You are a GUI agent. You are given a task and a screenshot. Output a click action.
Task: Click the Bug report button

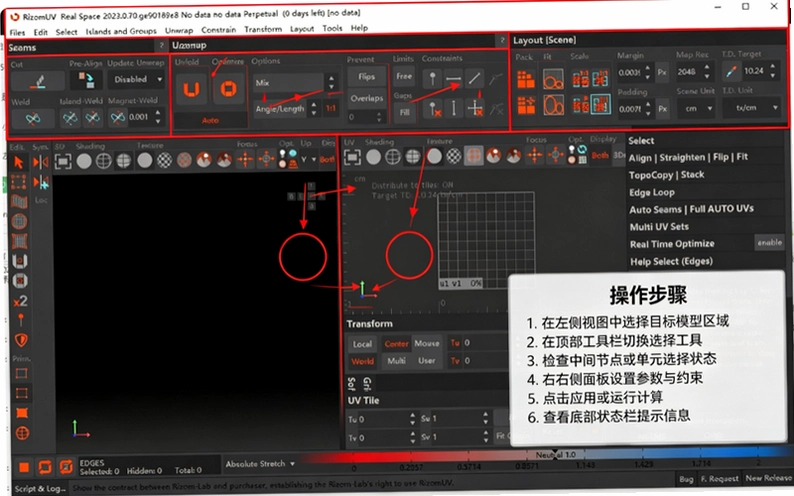click(686, 479)
